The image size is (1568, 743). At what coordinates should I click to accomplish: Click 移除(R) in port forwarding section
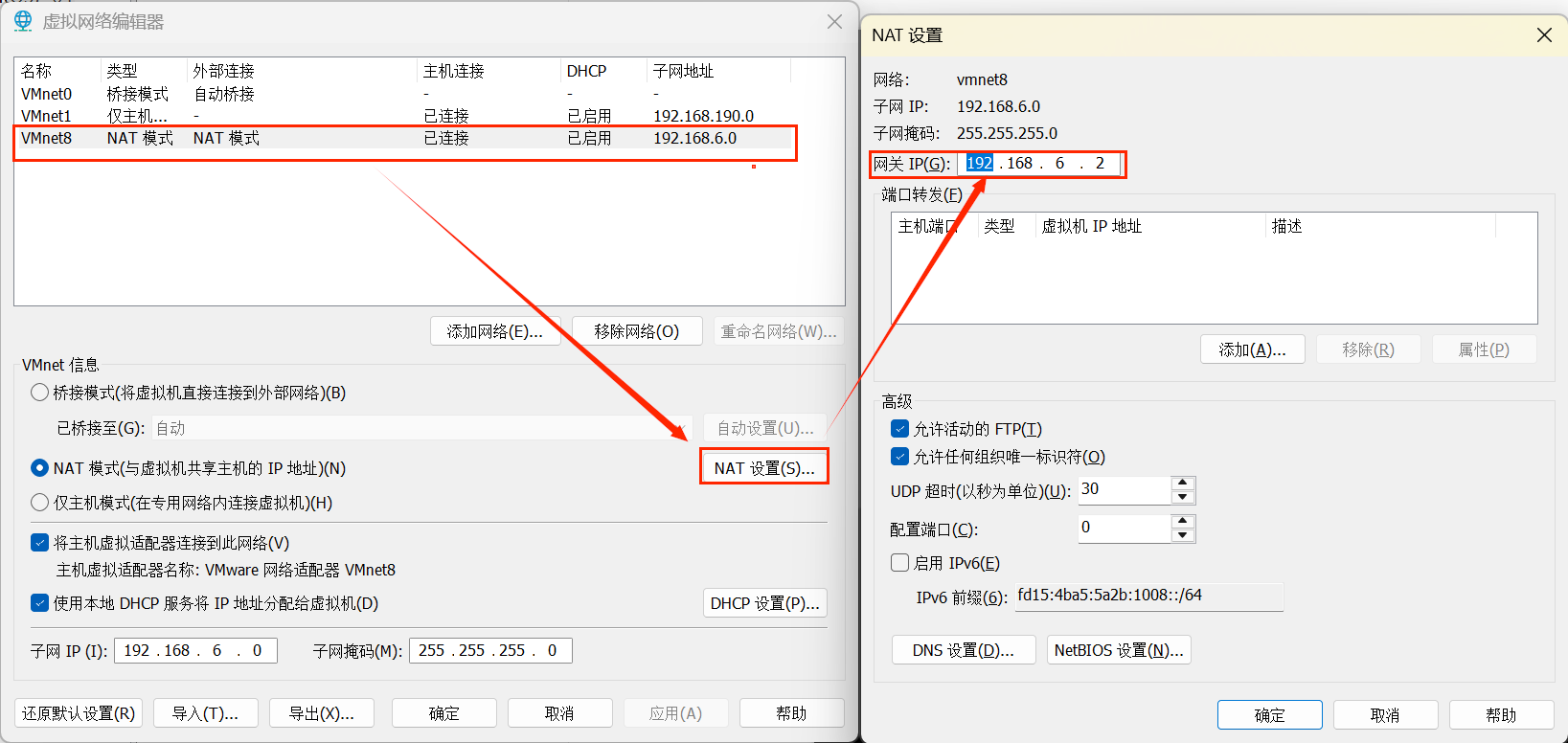click(x=1369, y=349)
